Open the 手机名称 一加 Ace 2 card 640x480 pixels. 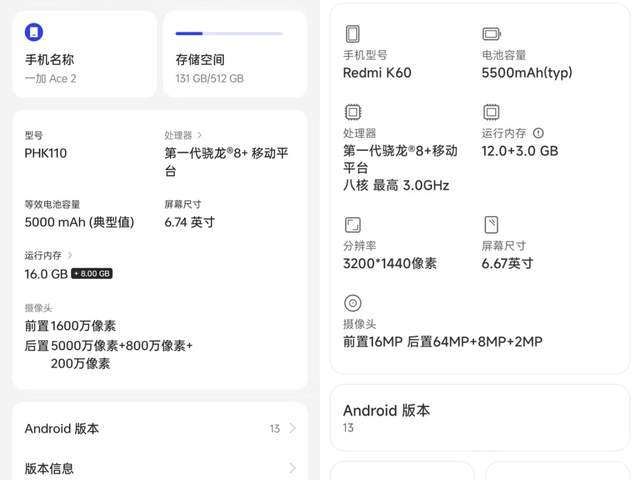pos(84,54)
